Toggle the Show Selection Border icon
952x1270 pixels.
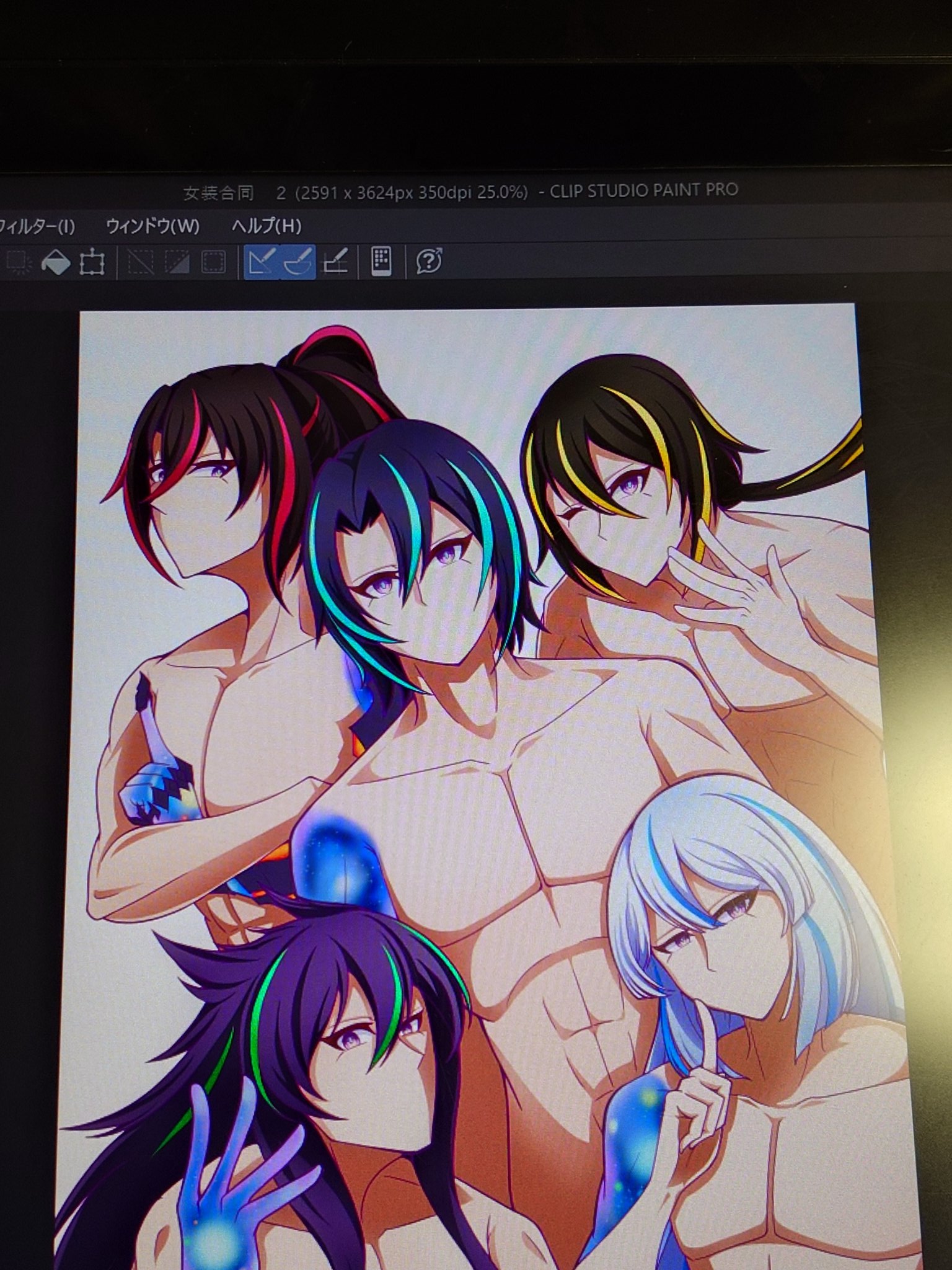point(213,262)
